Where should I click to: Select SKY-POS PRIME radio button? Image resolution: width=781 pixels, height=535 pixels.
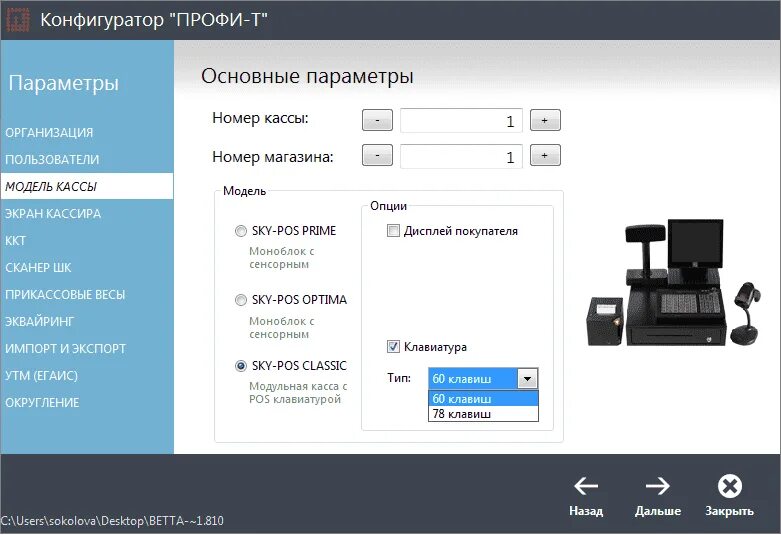241,231
